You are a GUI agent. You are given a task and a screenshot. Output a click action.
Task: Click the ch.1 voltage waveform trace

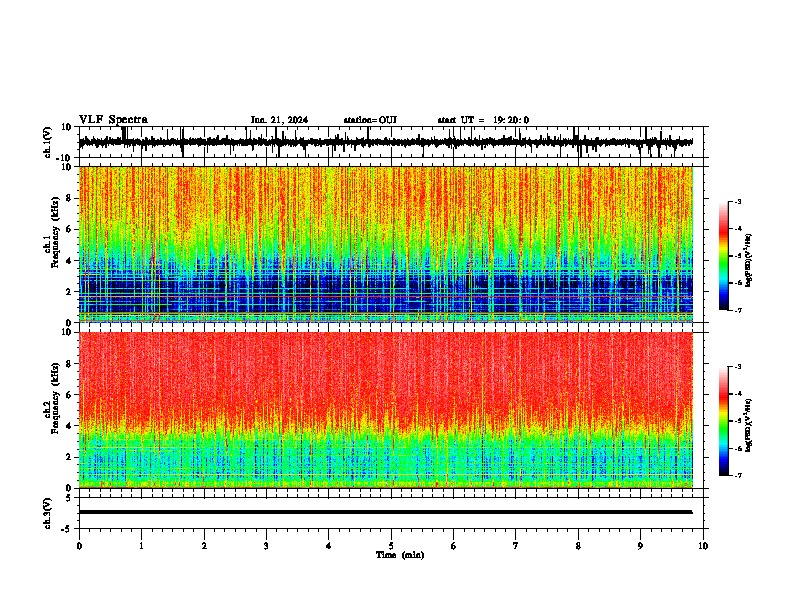point(385,143)
